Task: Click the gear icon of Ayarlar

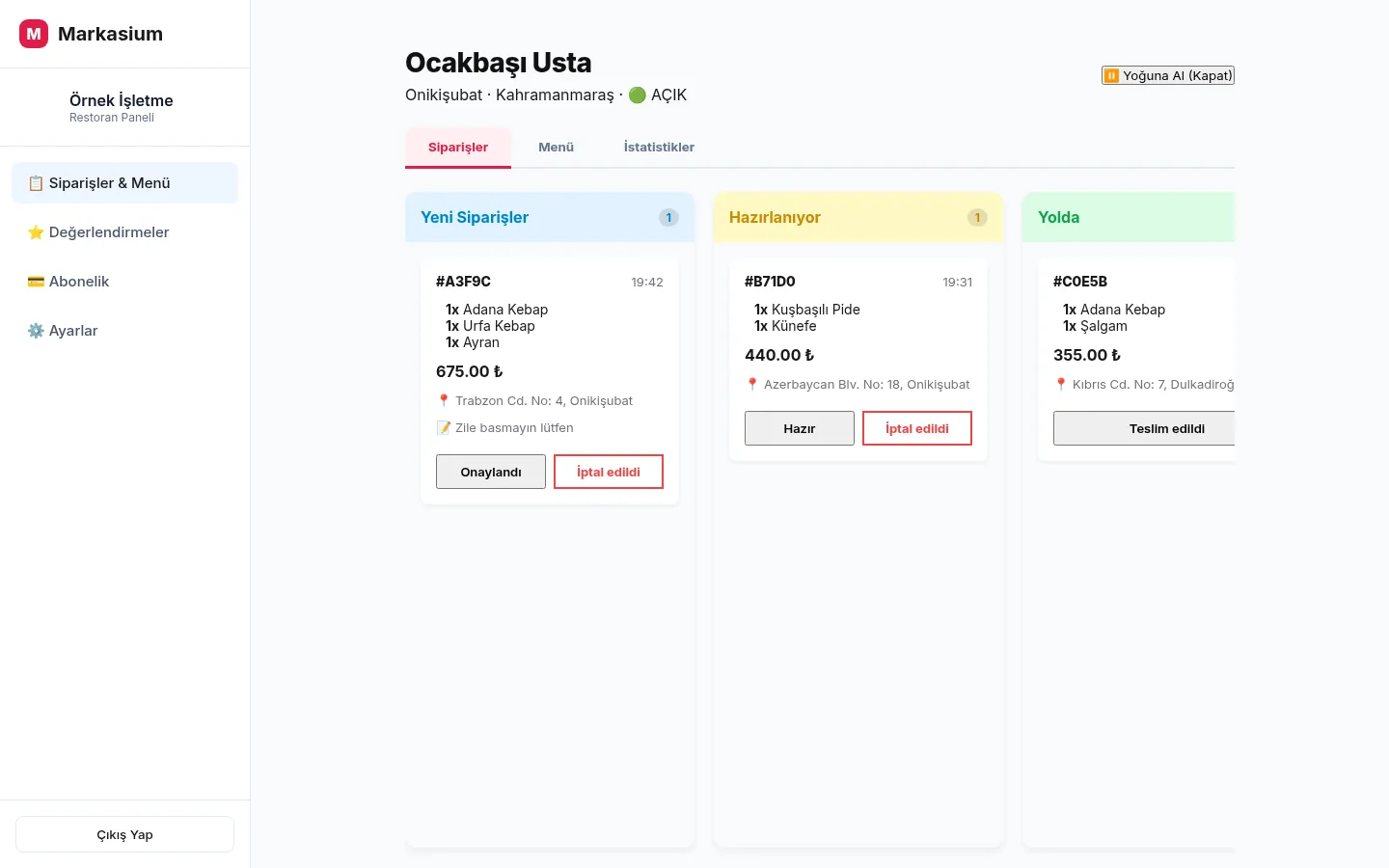Action: tap(36, 331)
